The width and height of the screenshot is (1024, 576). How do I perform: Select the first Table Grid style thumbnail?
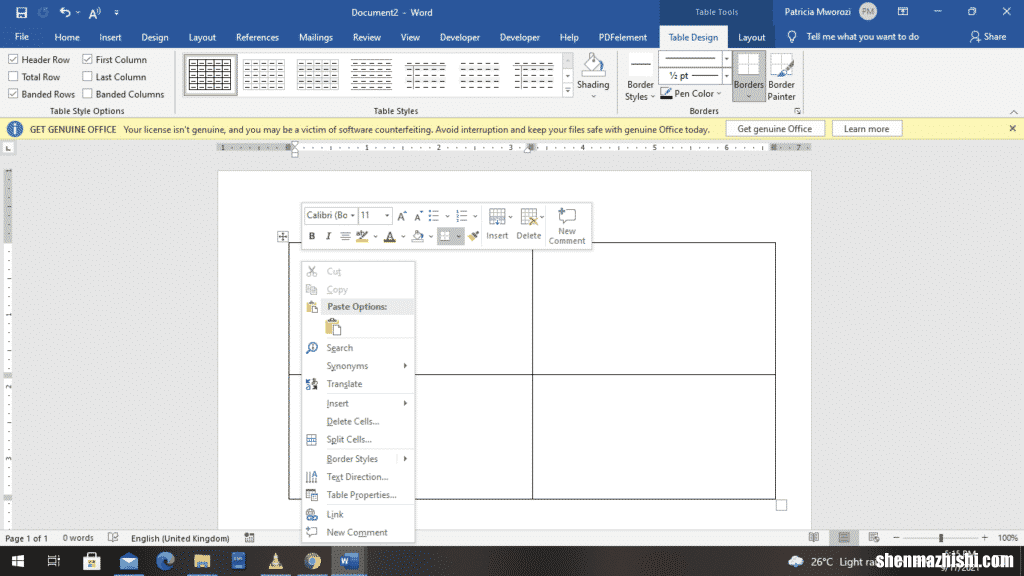pyautogui.click(x=210, y=74)
